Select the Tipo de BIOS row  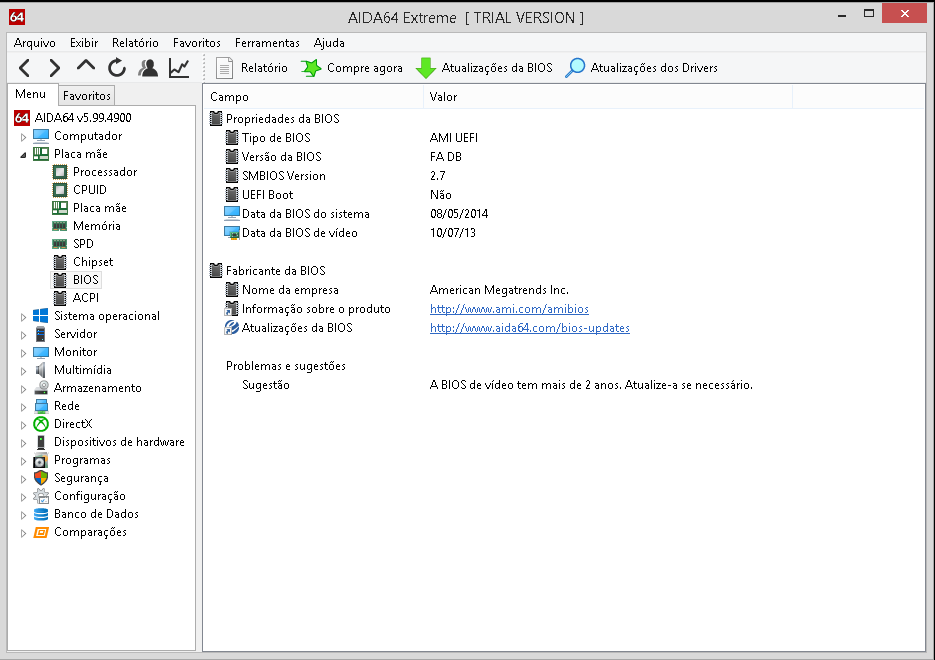564,138
